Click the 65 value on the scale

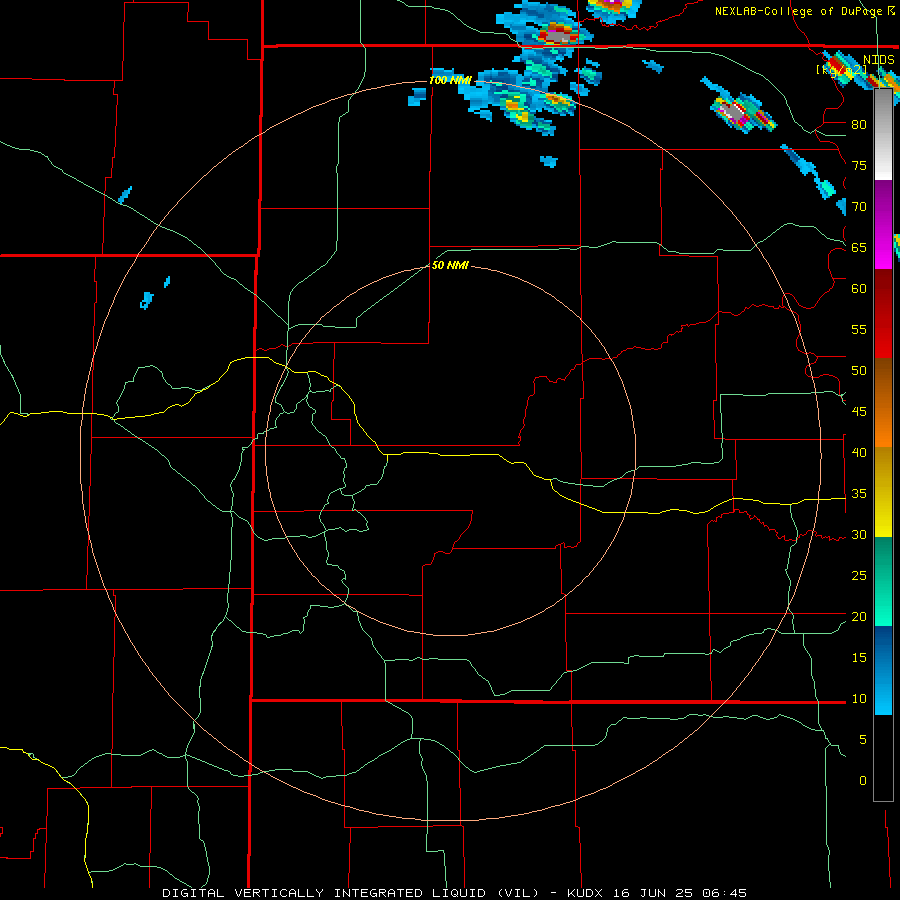pos(859,247)
